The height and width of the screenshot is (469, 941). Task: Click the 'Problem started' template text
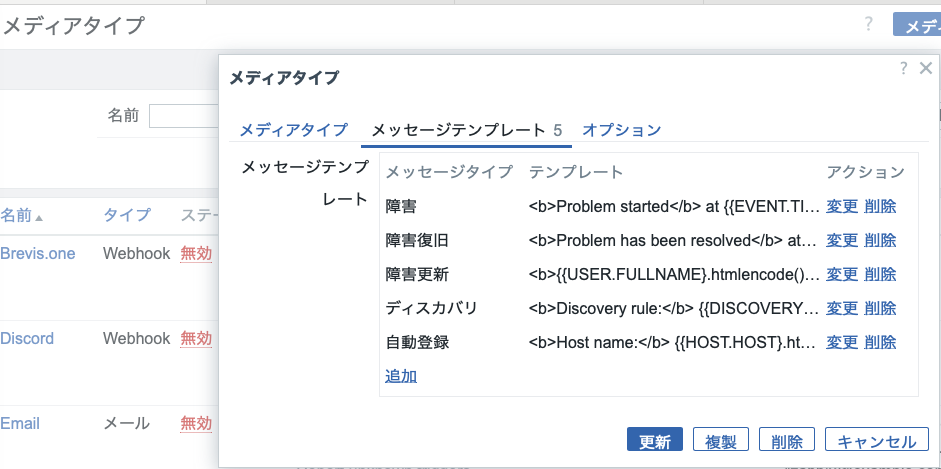[674, 206]
